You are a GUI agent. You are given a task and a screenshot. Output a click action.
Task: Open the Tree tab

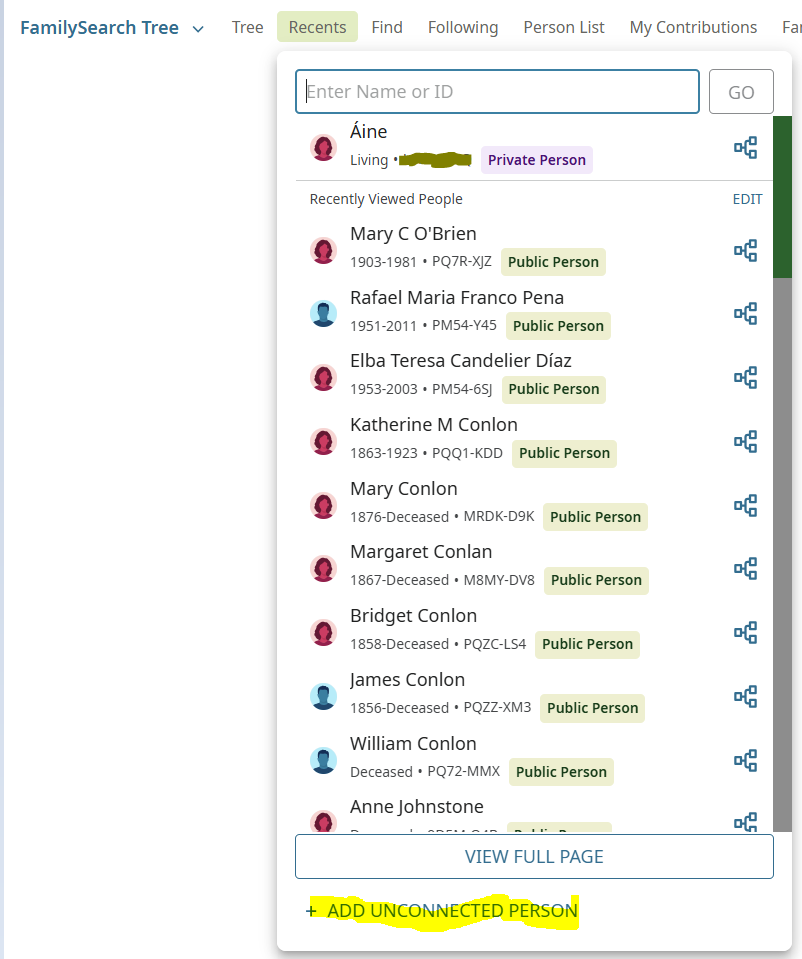pyautogui.click(x=247, y=27)
